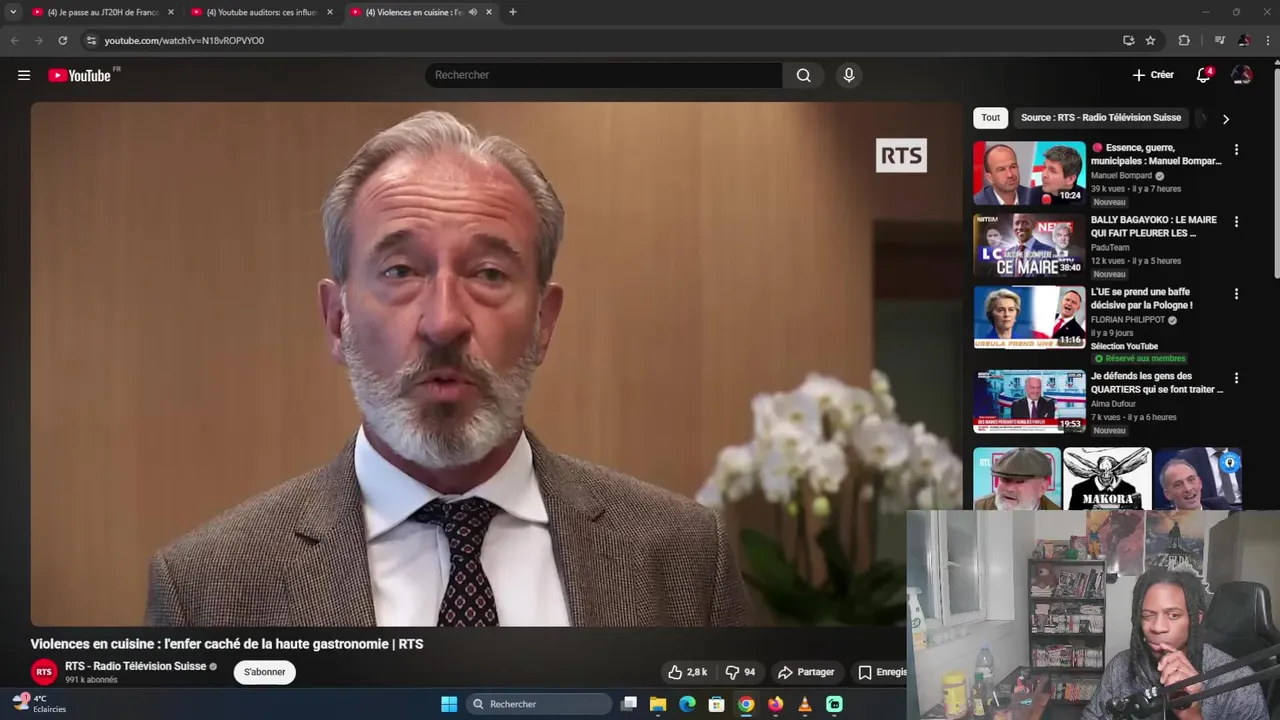1280x720 pixels.
Task: Switch to 'Youtube auditors' browser tab
Action: click(x=262, y=12)
